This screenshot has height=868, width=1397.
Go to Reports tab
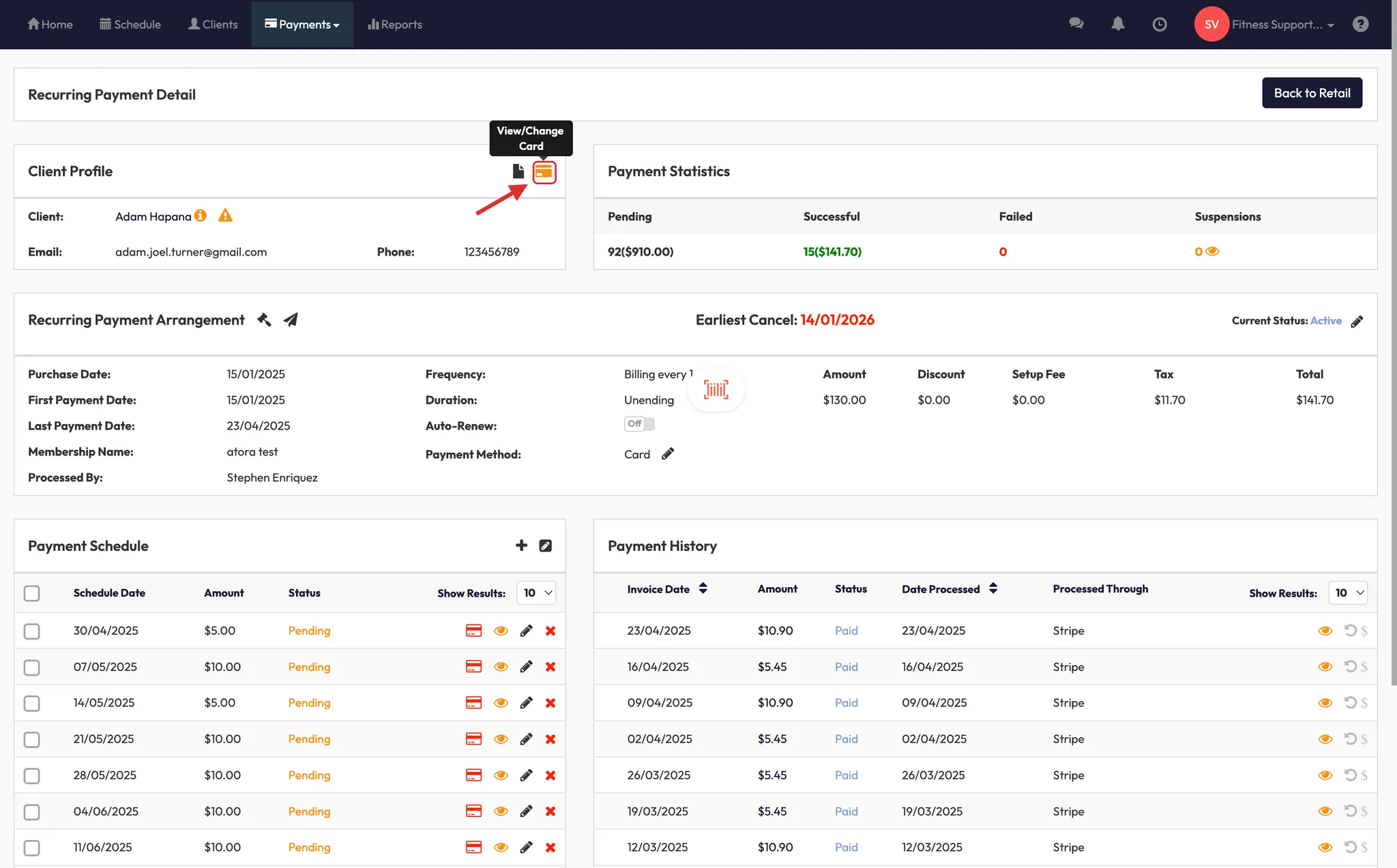click(x=395, y=25)
